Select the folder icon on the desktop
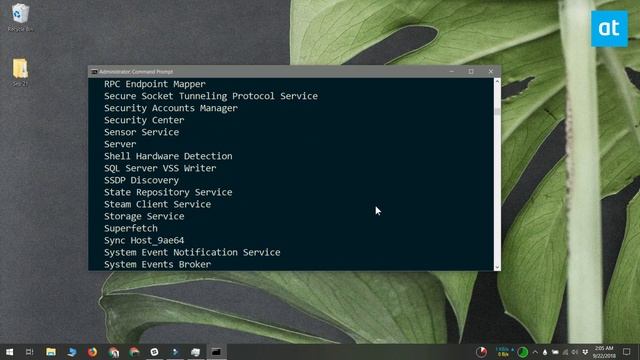The image size is (640, 360). (x=20, y=72)
